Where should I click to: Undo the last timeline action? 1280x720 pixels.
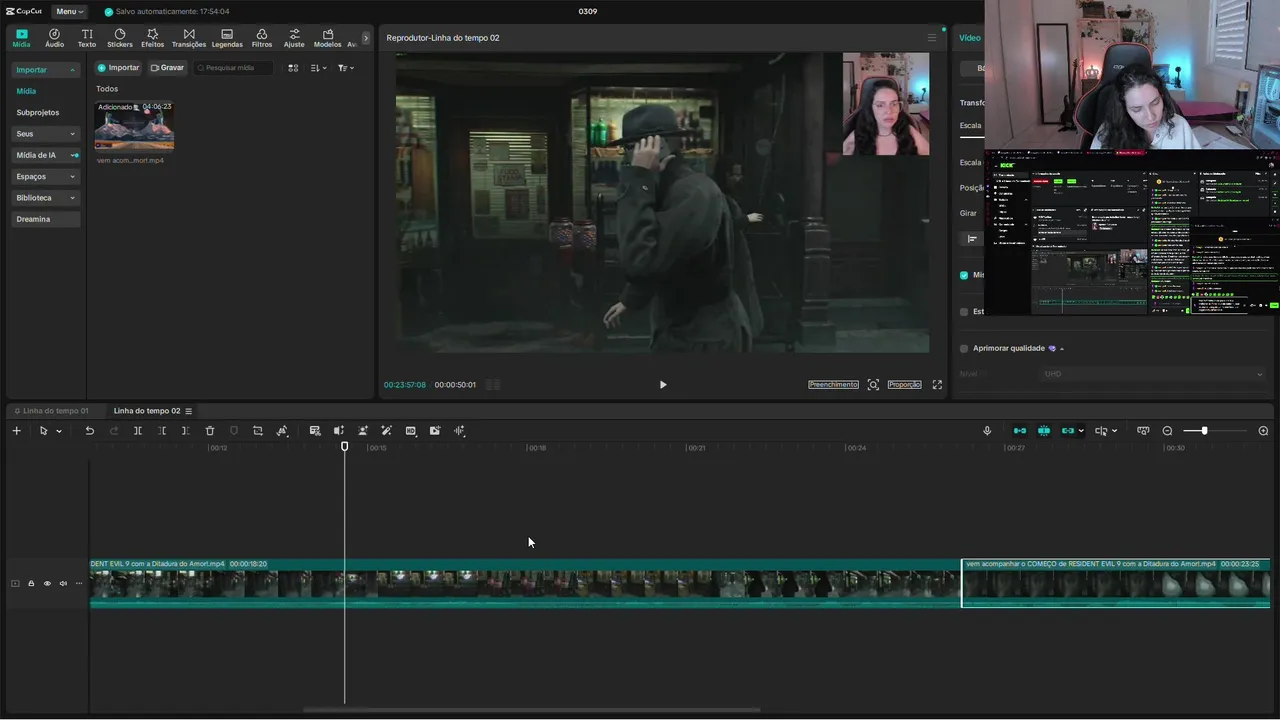[89, 431]
